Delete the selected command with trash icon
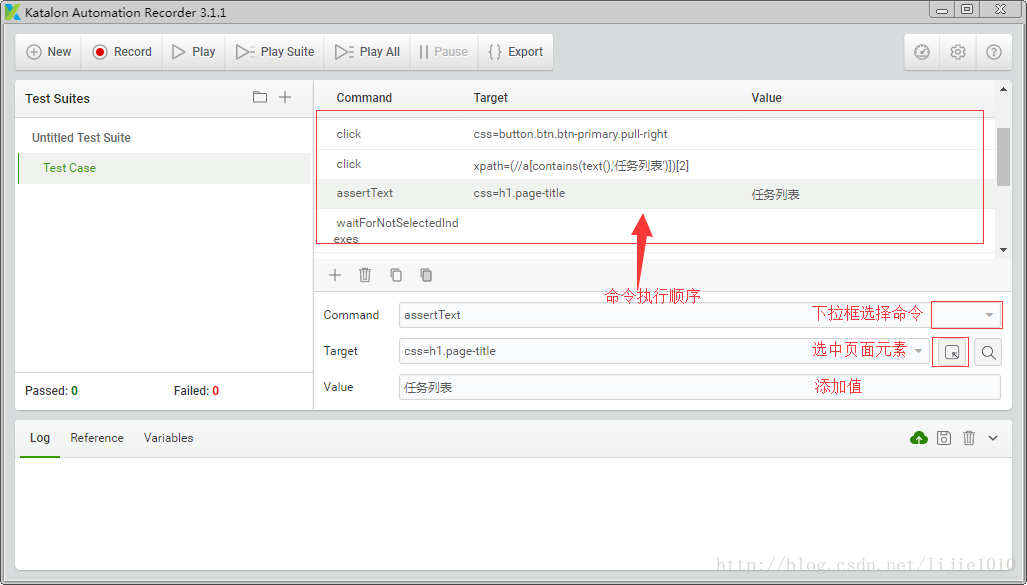 tap(365, 275)
